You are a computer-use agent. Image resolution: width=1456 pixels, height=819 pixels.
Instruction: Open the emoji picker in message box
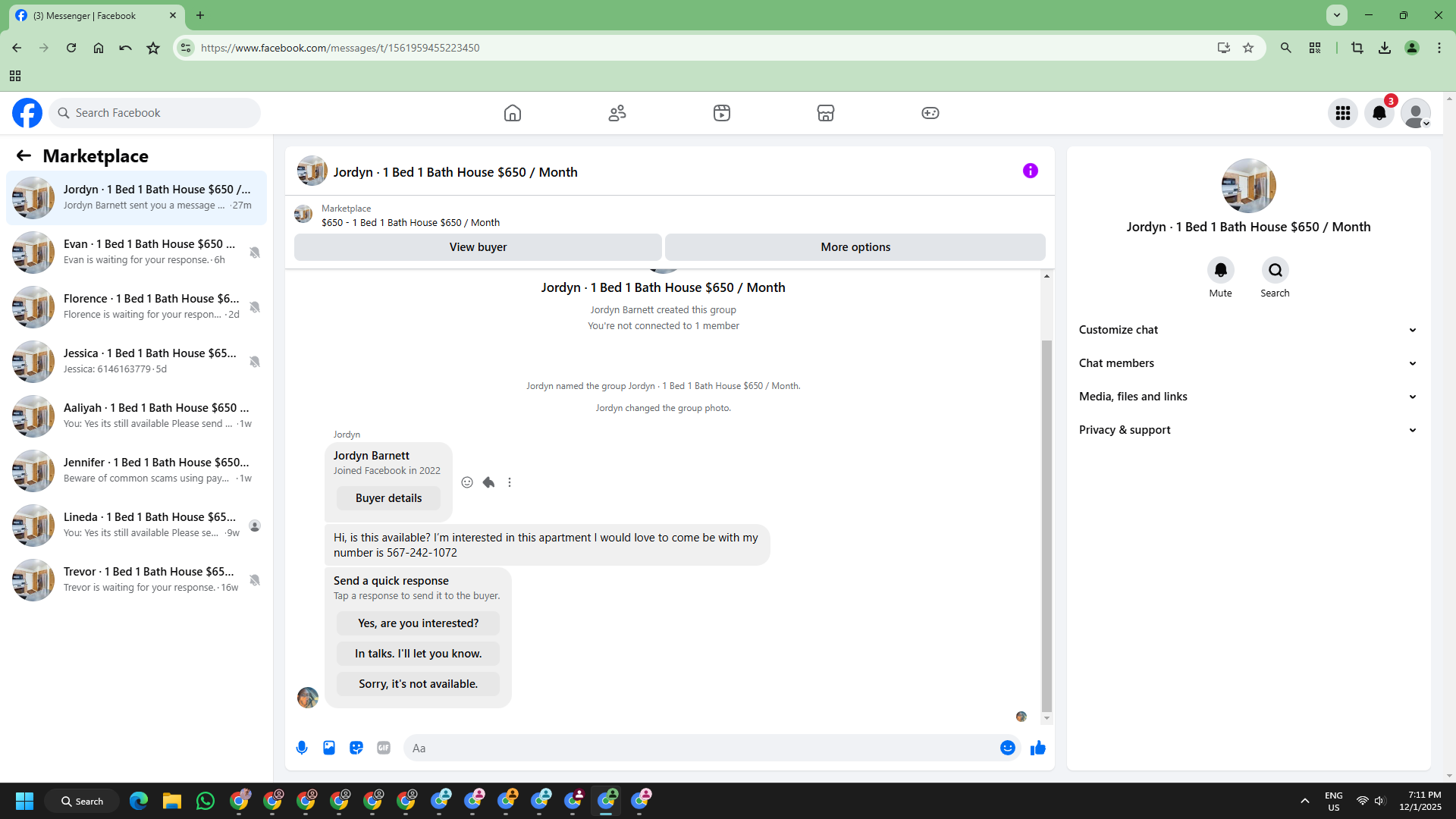(1008, 748)
